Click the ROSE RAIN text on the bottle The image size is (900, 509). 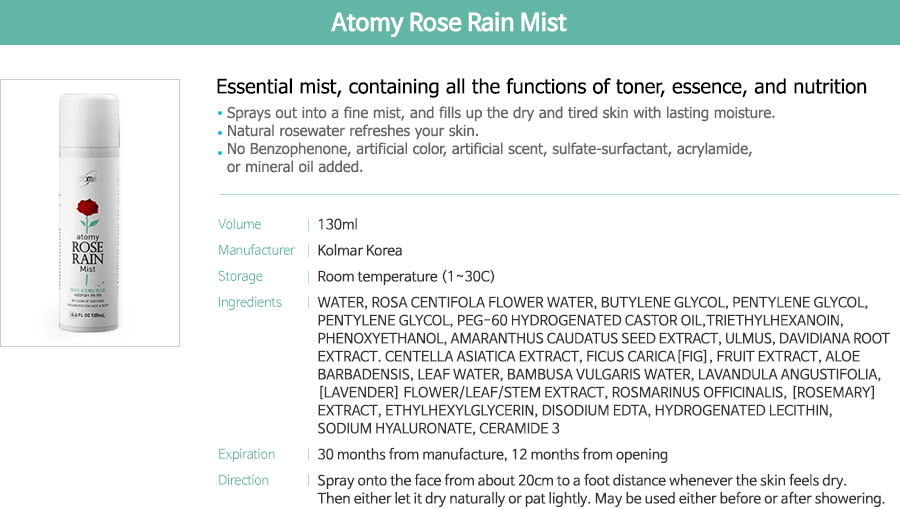pyautogui.click(x=88, y=252)
